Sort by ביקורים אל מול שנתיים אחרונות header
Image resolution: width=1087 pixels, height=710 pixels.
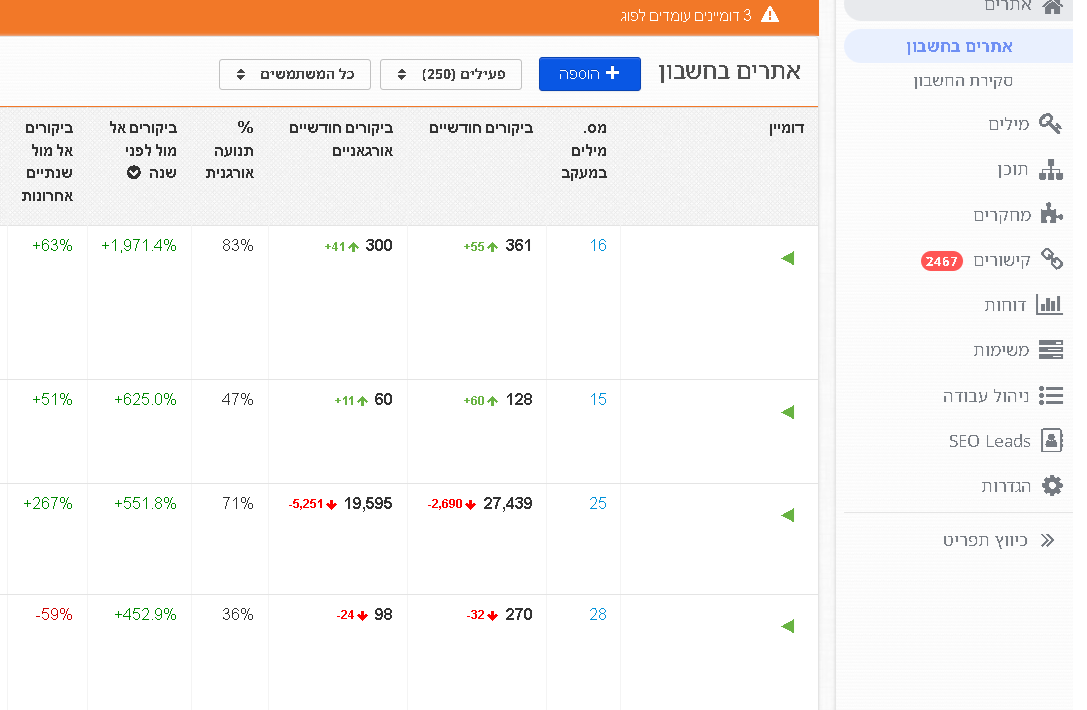47,162
